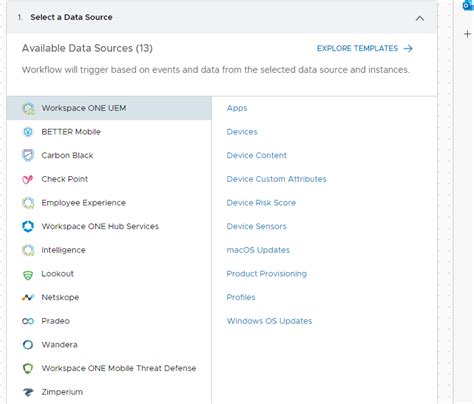
Task: Select the Workspace ONE UEM data source
Action: click(x=109, y=108)
